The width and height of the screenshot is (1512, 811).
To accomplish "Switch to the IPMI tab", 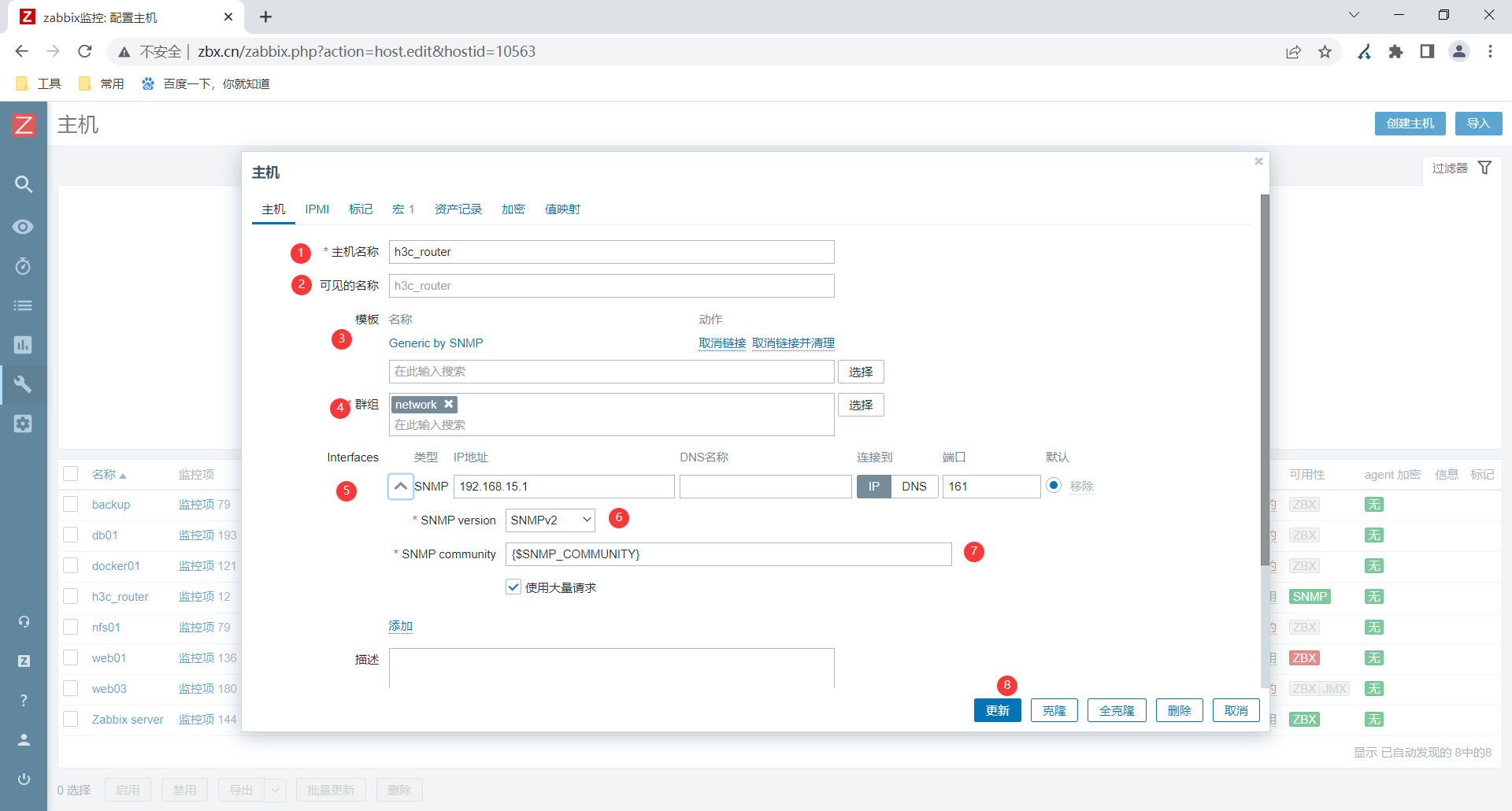I will [317, 209].
